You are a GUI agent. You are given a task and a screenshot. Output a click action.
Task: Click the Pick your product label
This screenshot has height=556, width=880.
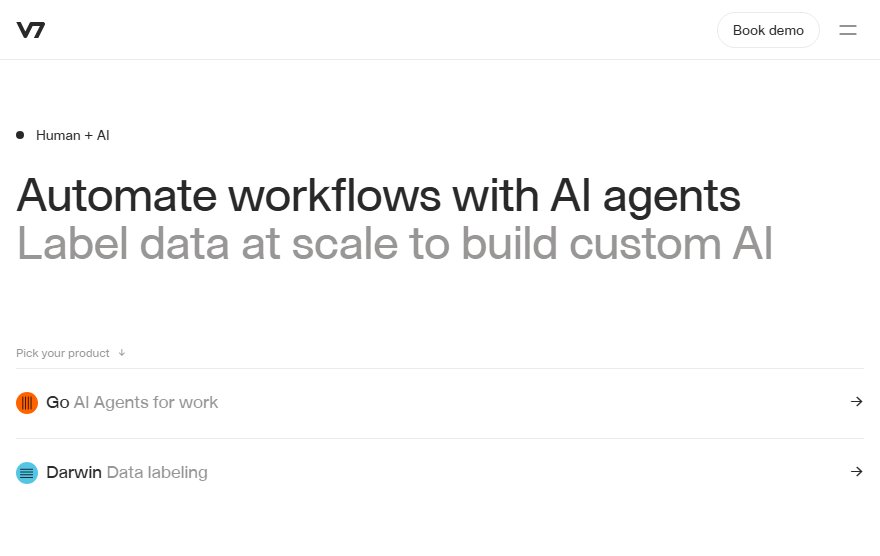(x=63, y=353)
